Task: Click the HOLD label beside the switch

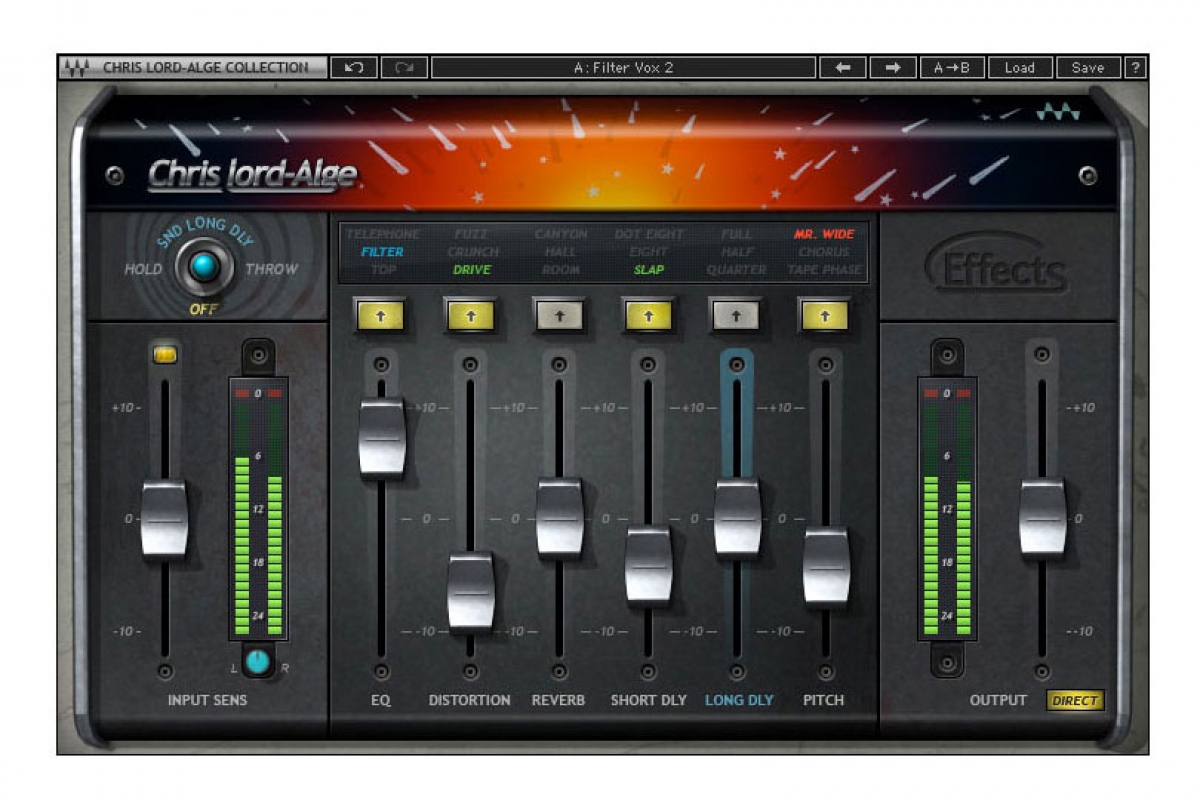Action: (x=143, y=269)
